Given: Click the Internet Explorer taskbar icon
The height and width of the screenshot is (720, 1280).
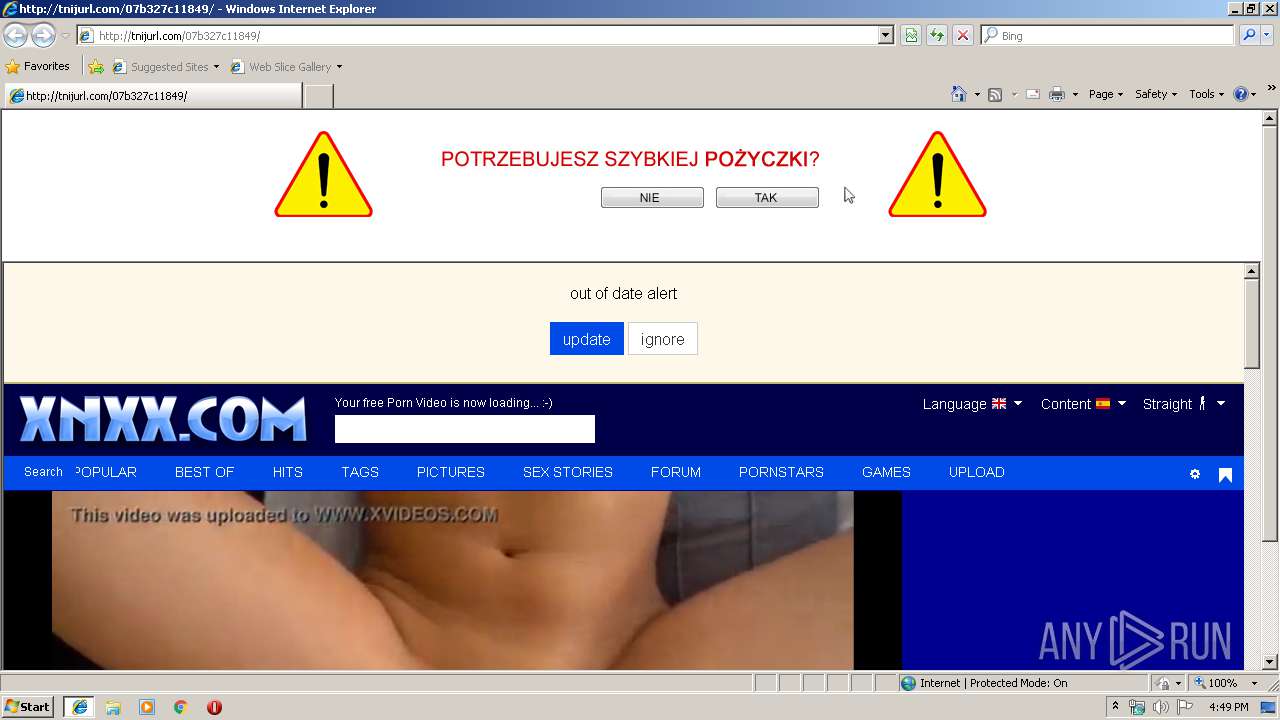Looking at the screenshot, I should (80, 707).
